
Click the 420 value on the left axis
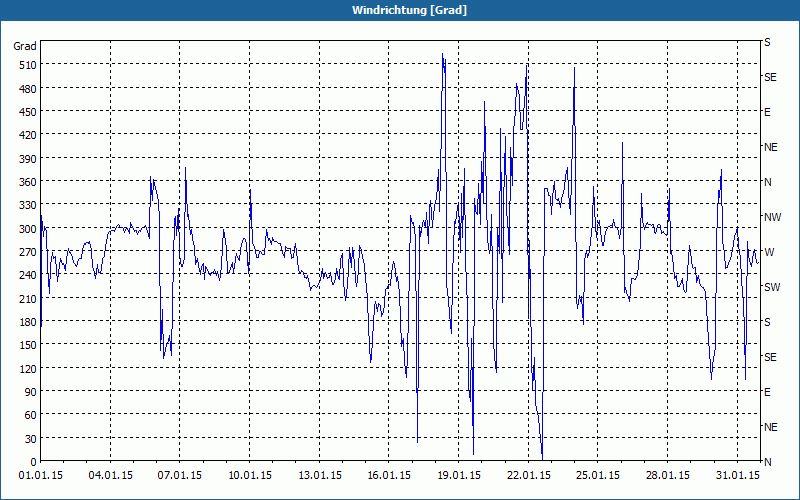(x=28, y=135)
